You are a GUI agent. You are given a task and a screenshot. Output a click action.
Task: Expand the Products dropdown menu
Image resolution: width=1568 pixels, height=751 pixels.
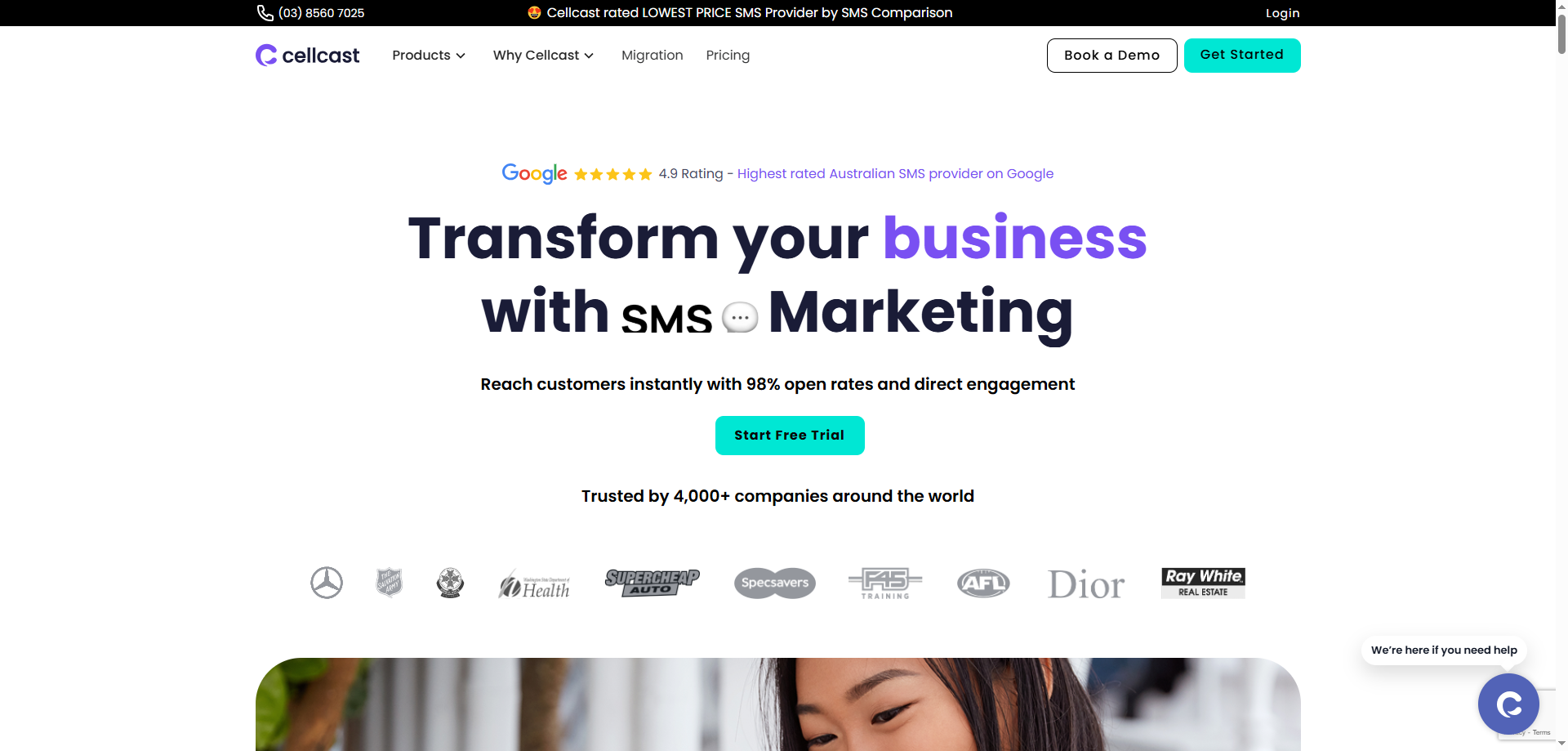click(x=429, y=56)
